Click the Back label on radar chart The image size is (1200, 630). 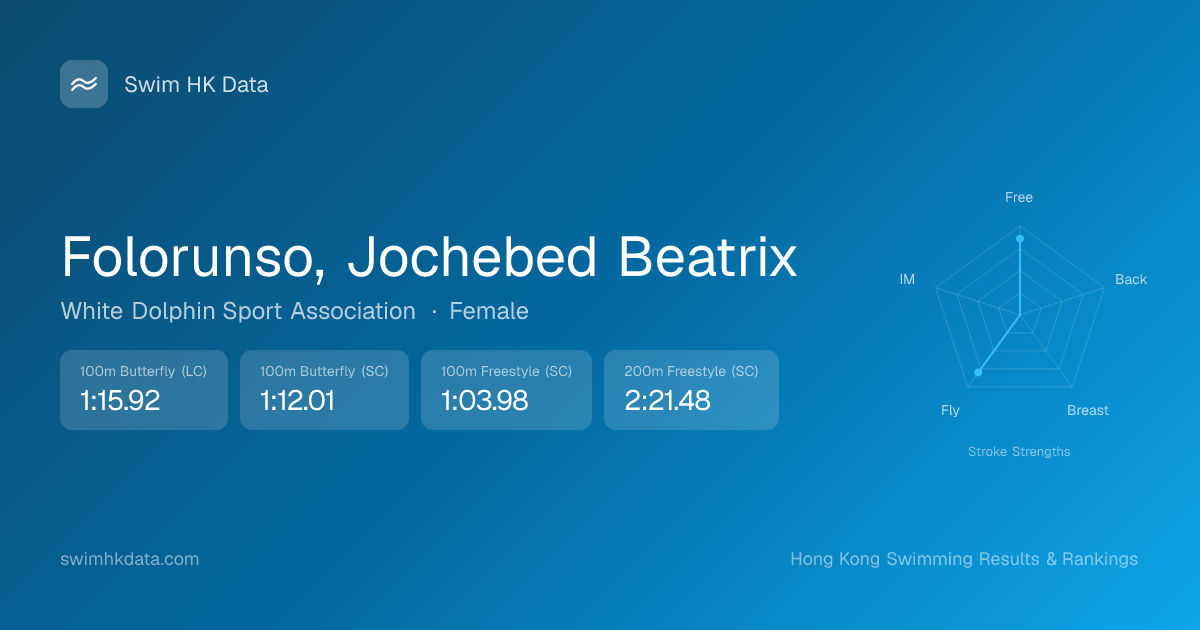tap(1131, 279)
